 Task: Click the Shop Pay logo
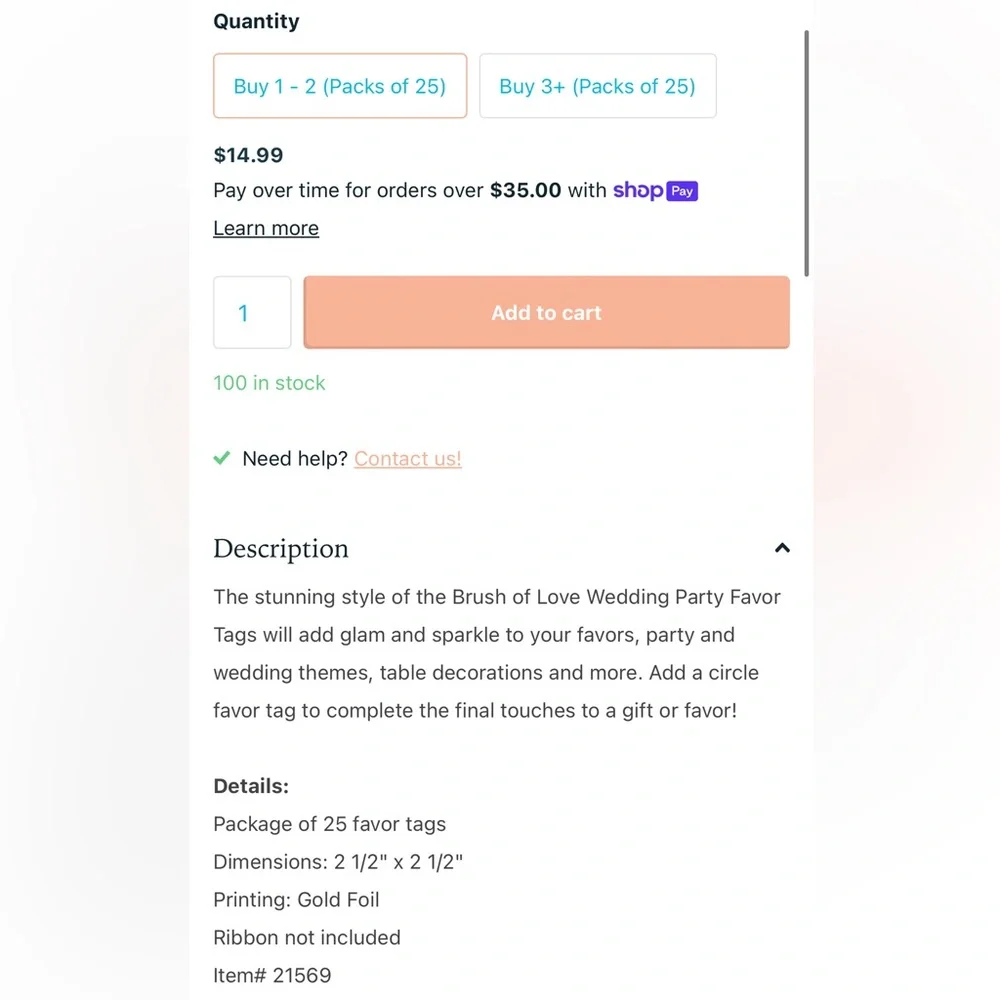(x=655, y=191)
